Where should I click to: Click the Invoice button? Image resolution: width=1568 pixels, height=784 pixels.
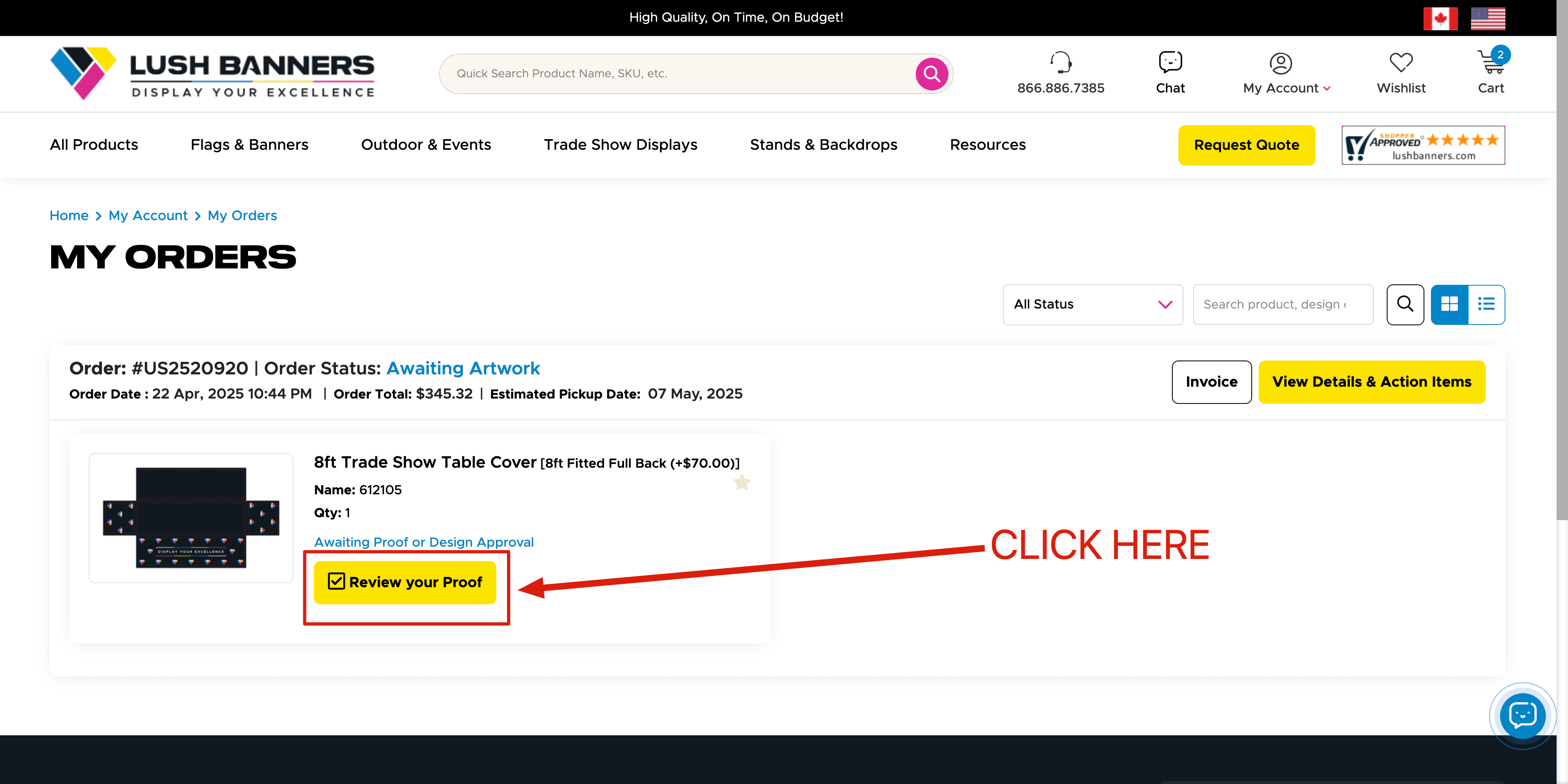pos(1211,382)
